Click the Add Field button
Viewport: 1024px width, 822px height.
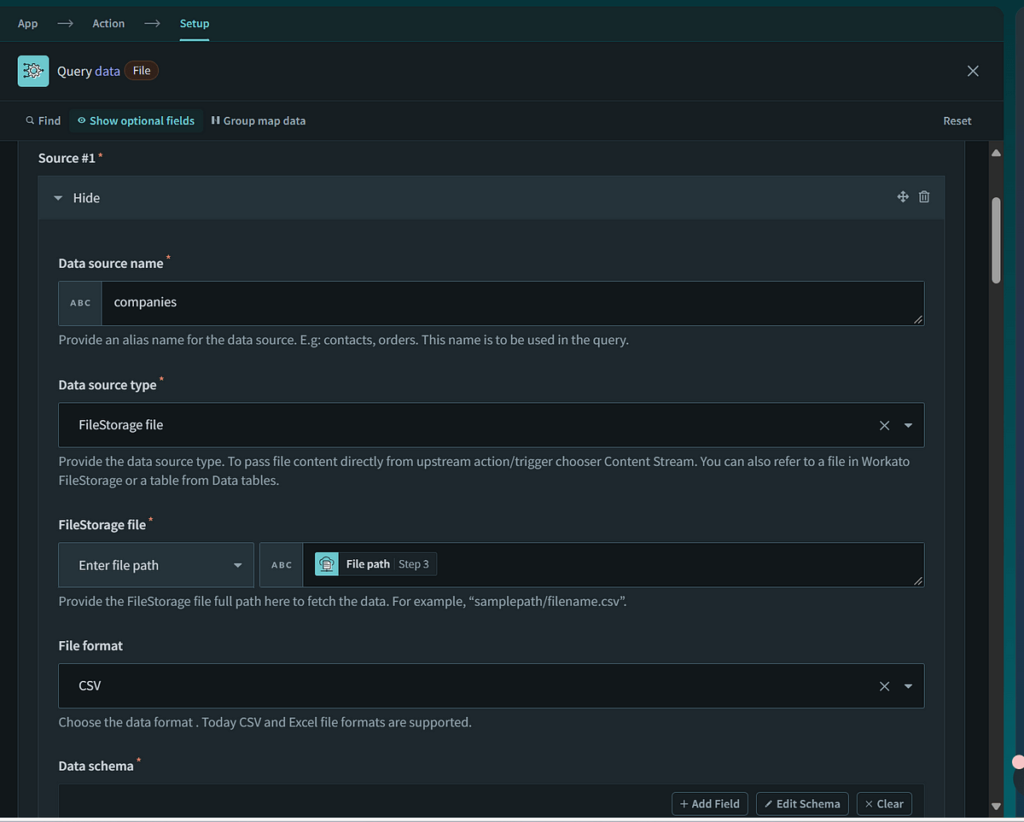click(x=710, y=804)
